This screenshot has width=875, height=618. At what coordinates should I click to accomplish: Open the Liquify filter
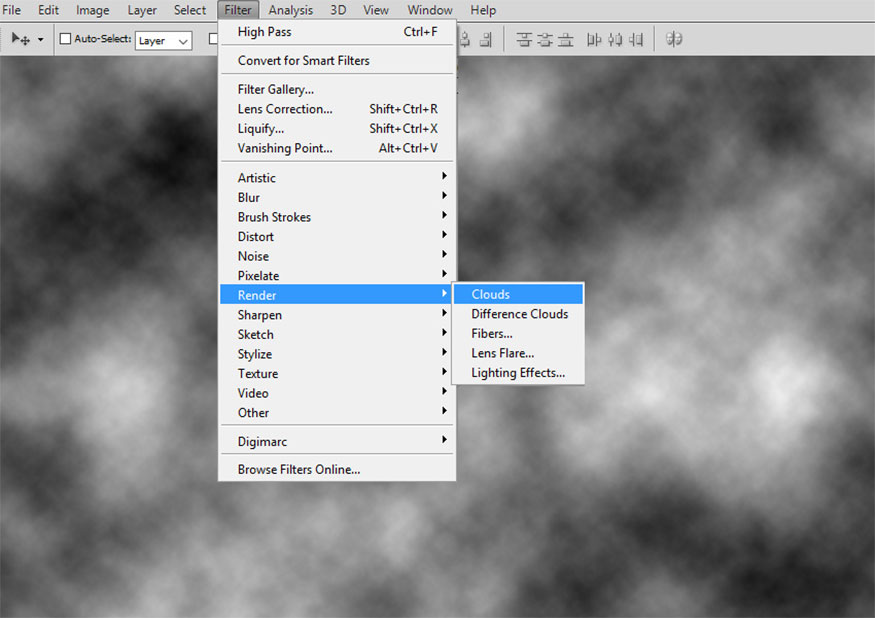pos(337,128)
